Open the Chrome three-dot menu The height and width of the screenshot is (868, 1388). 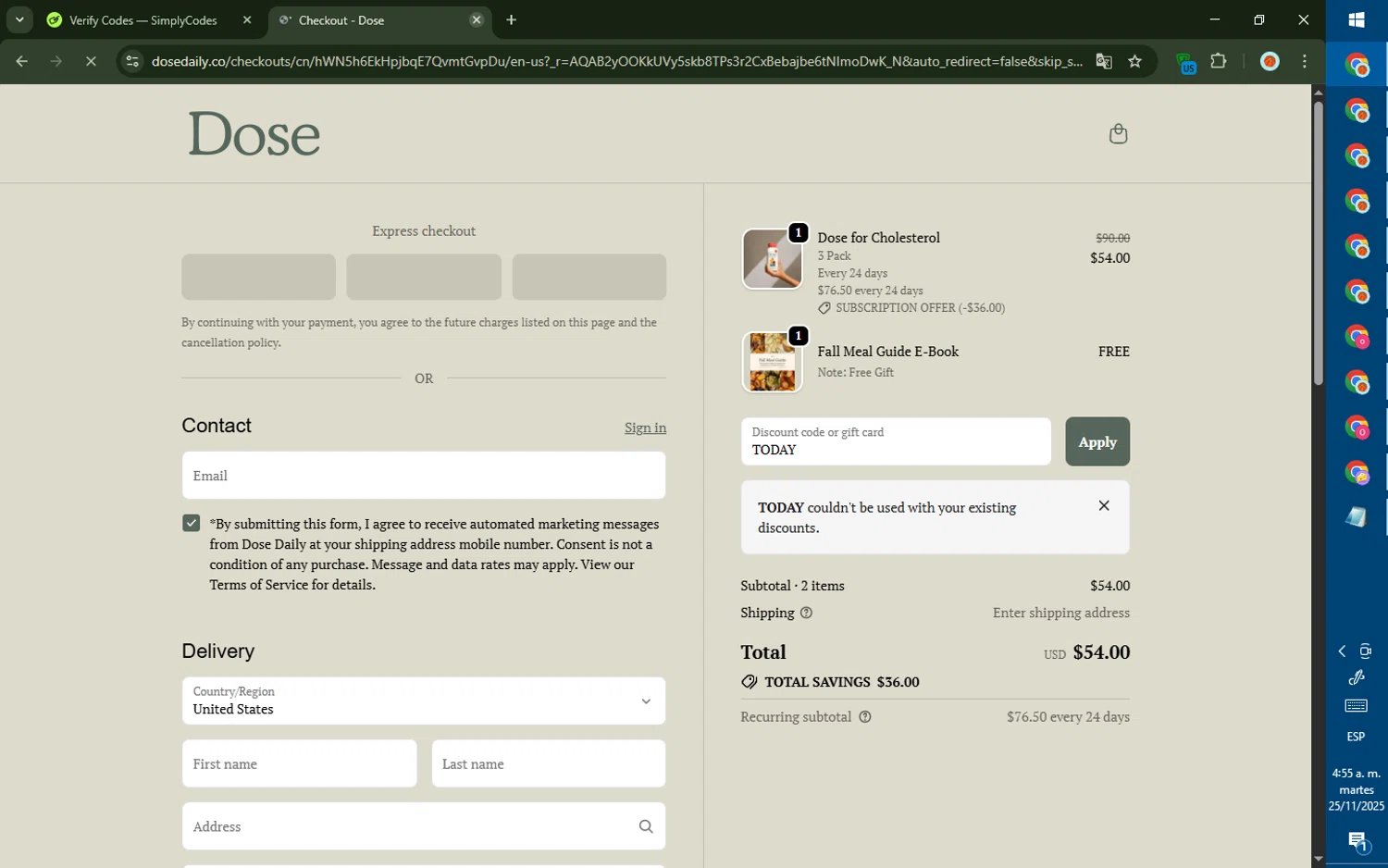1305,62
